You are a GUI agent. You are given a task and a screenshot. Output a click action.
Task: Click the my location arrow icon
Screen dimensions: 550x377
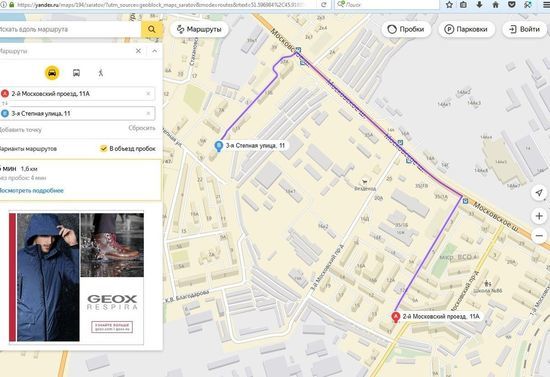pos(539,193)
